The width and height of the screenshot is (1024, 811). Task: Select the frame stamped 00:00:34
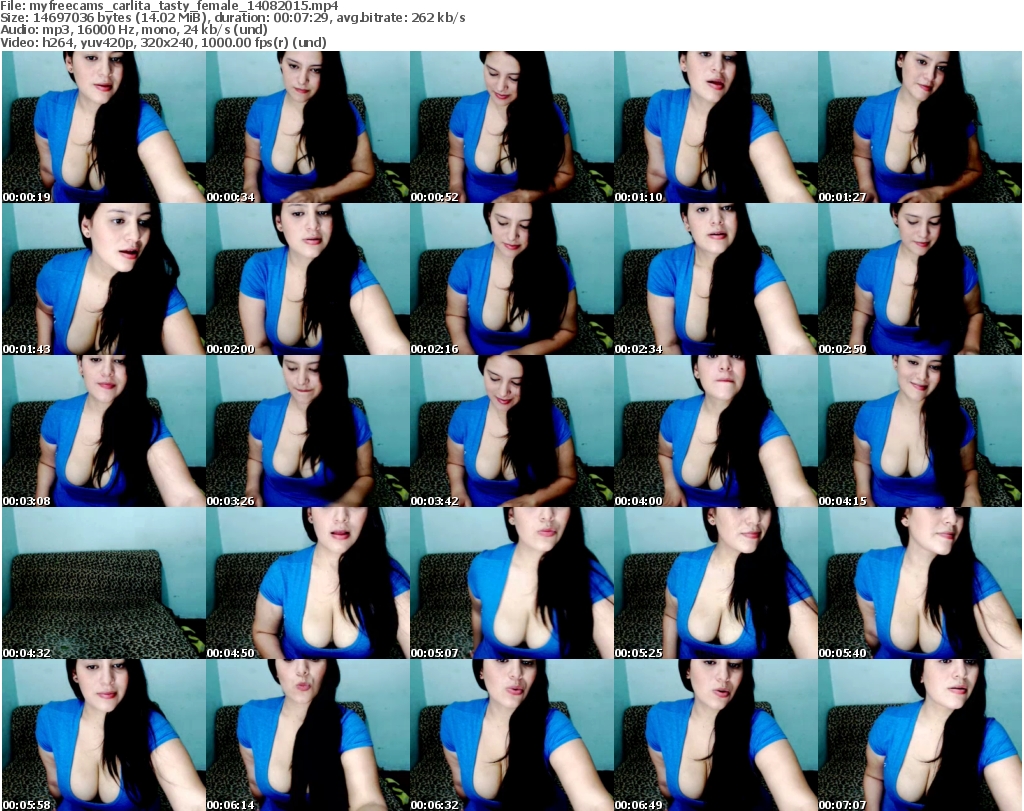click(308, 127)
